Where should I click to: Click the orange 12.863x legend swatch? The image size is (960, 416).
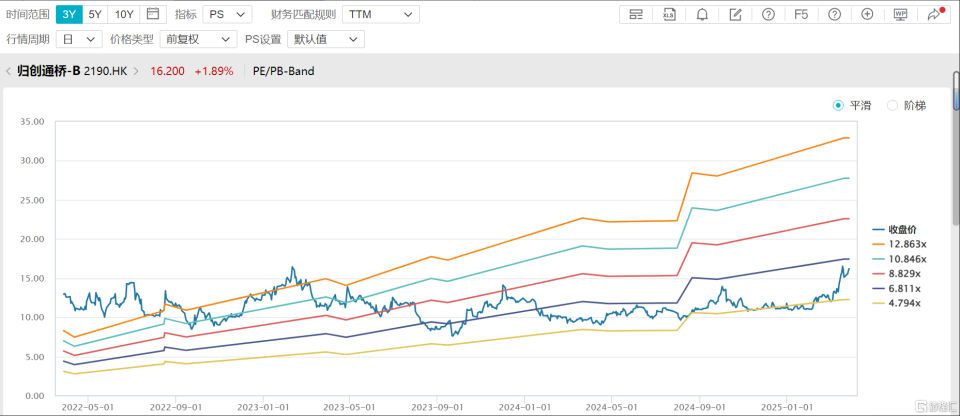point(879,244)
